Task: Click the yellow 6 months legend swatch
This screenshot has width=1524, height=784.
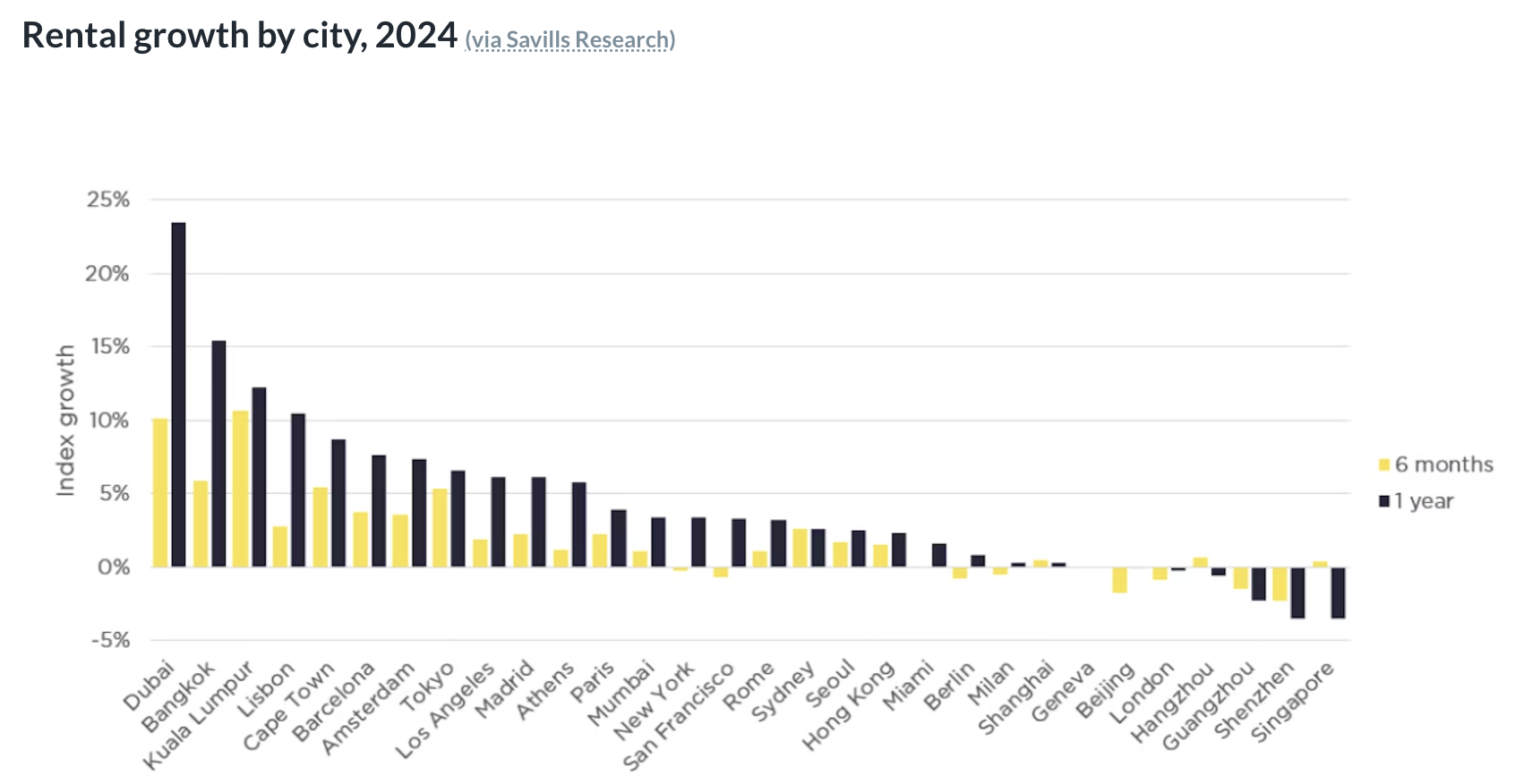Action: (x=1383, y=464)
